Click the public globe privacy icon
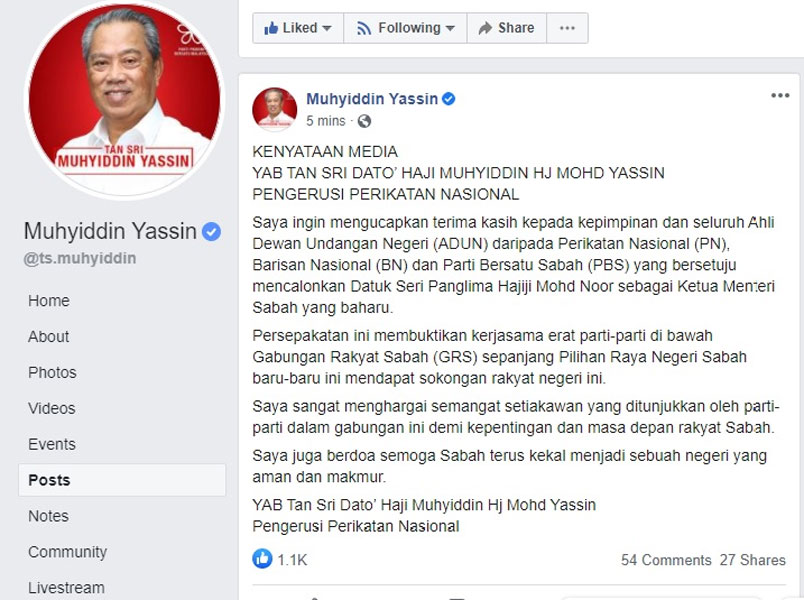 (365, 121)
